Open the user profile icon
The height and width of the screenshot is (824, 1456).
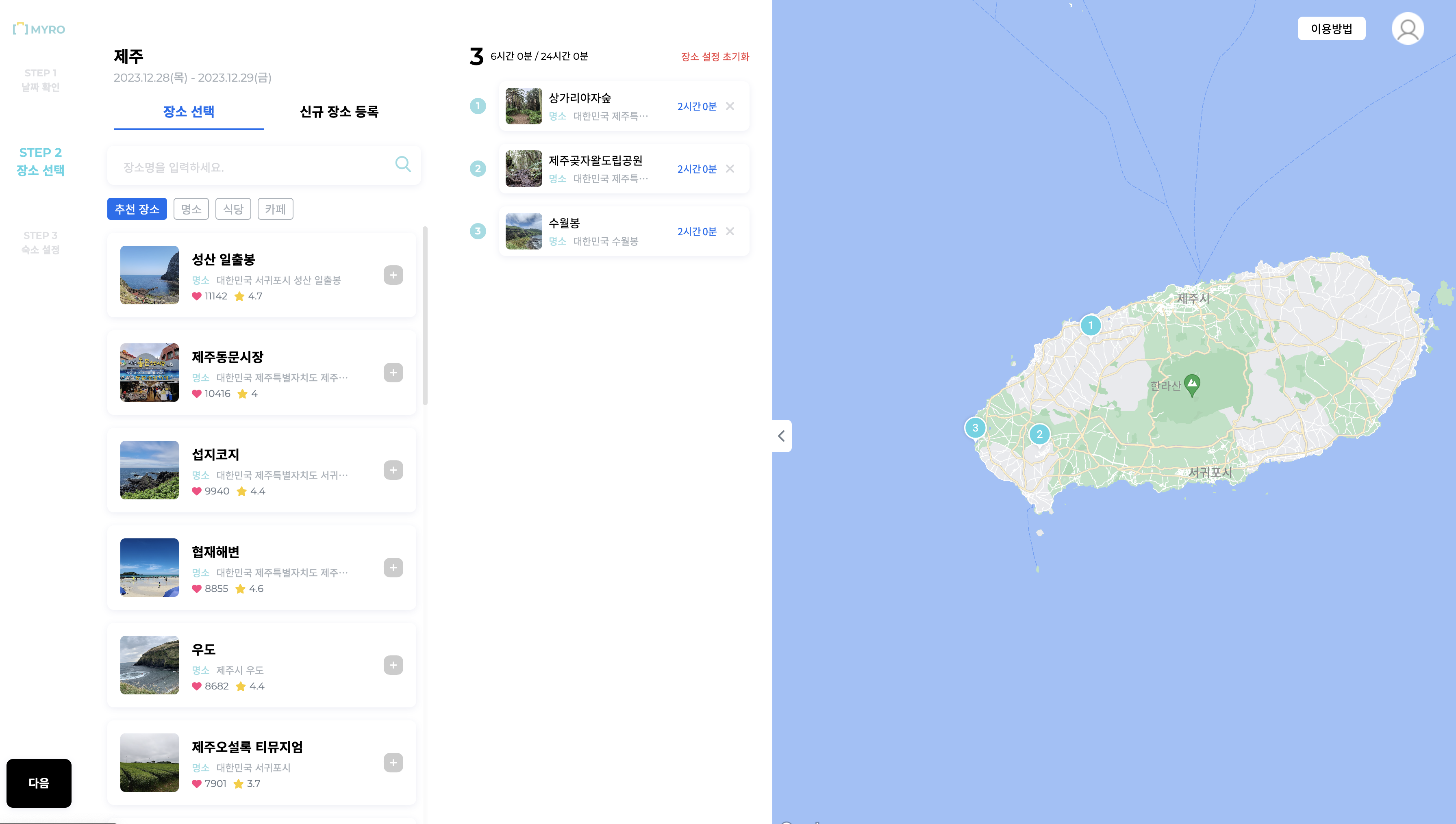pos(1407,29)
